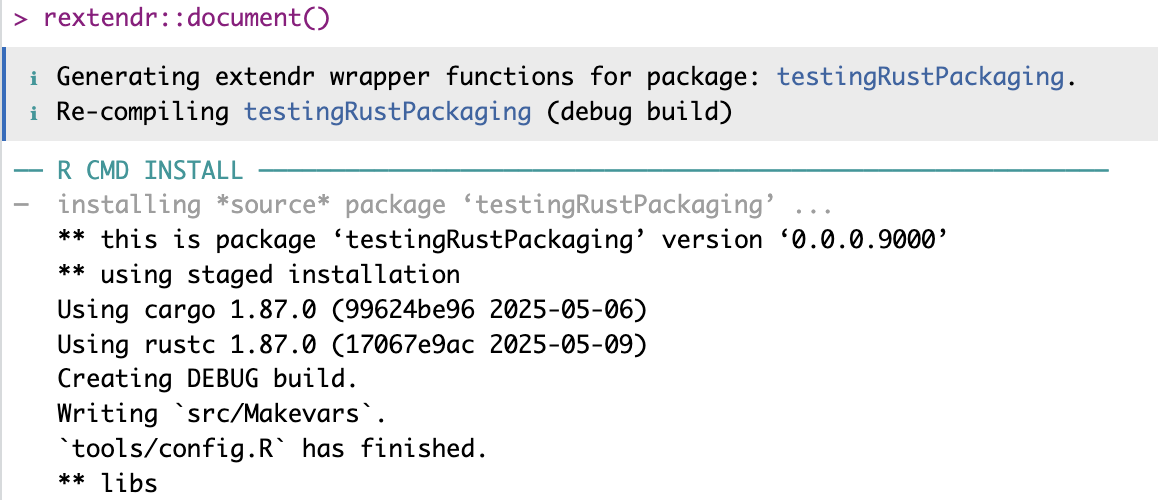
Task: Click the 'Using cargo 1.87.0' line
Action: [352, 310]
